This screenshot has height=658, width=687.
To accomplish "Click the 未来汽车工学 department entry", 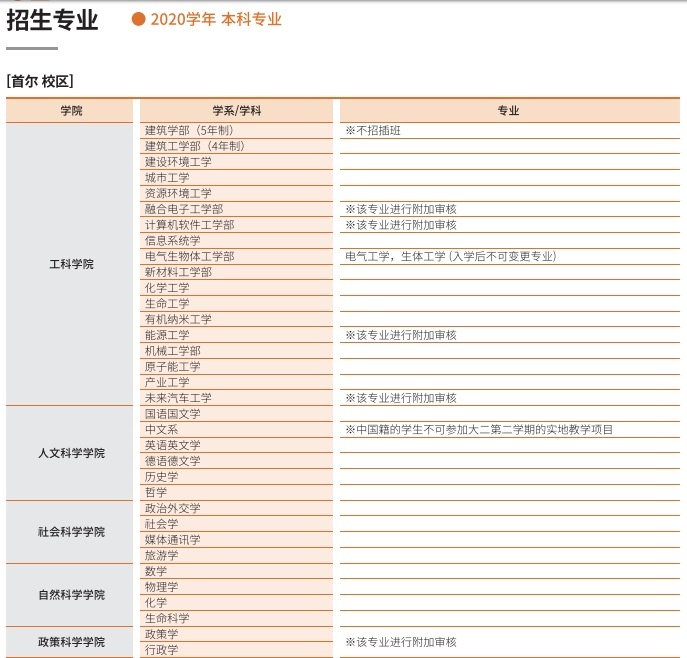I will pyautogui.click(x=178, y=398).
